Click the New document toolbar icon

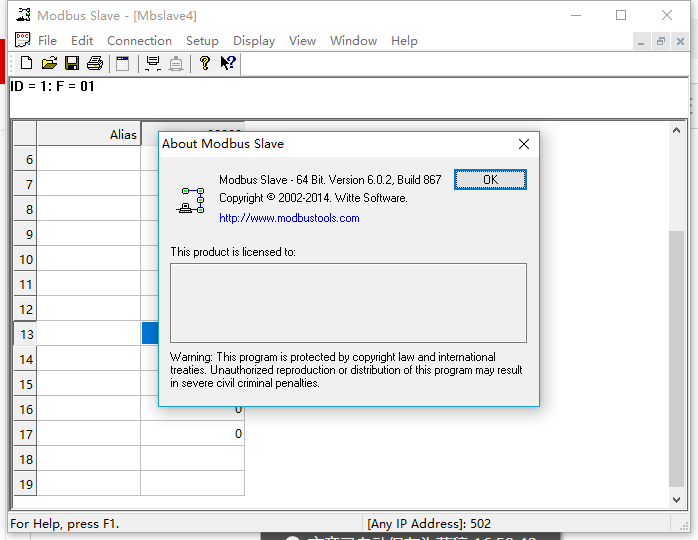click(x=26, y=63)
